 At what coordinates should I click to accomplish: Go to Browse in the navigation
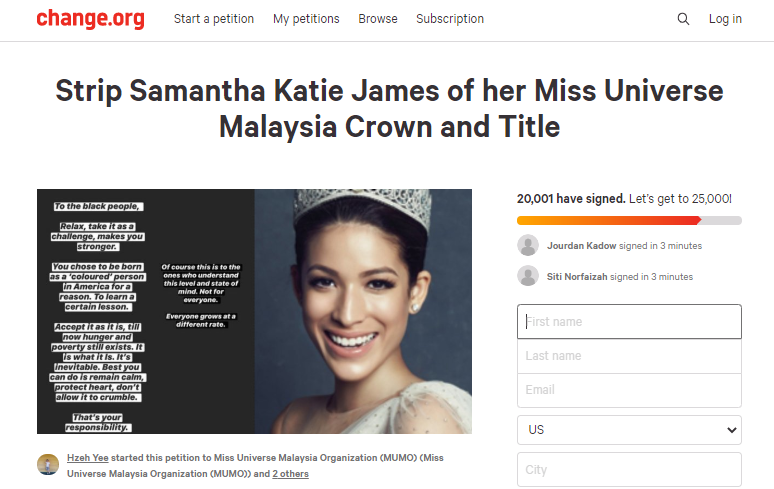378,19
